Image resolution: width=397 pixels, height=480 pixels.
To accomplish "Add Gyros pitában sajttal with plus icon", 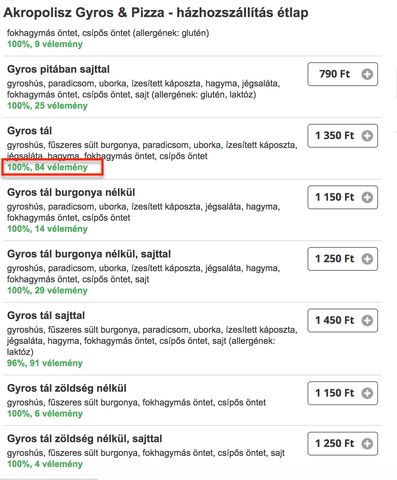I will [367, 74].
